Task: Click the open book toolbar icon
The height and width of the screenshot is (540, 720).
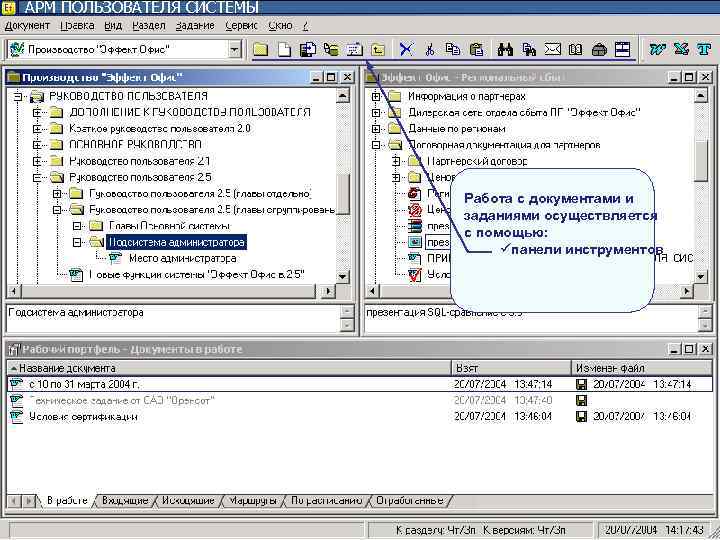Action: 575,49
